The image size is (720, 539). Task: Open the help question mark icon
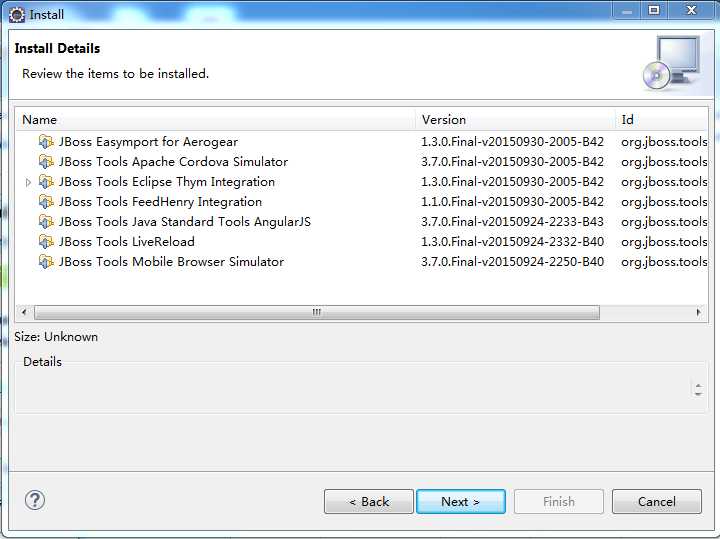coord(35,500)
